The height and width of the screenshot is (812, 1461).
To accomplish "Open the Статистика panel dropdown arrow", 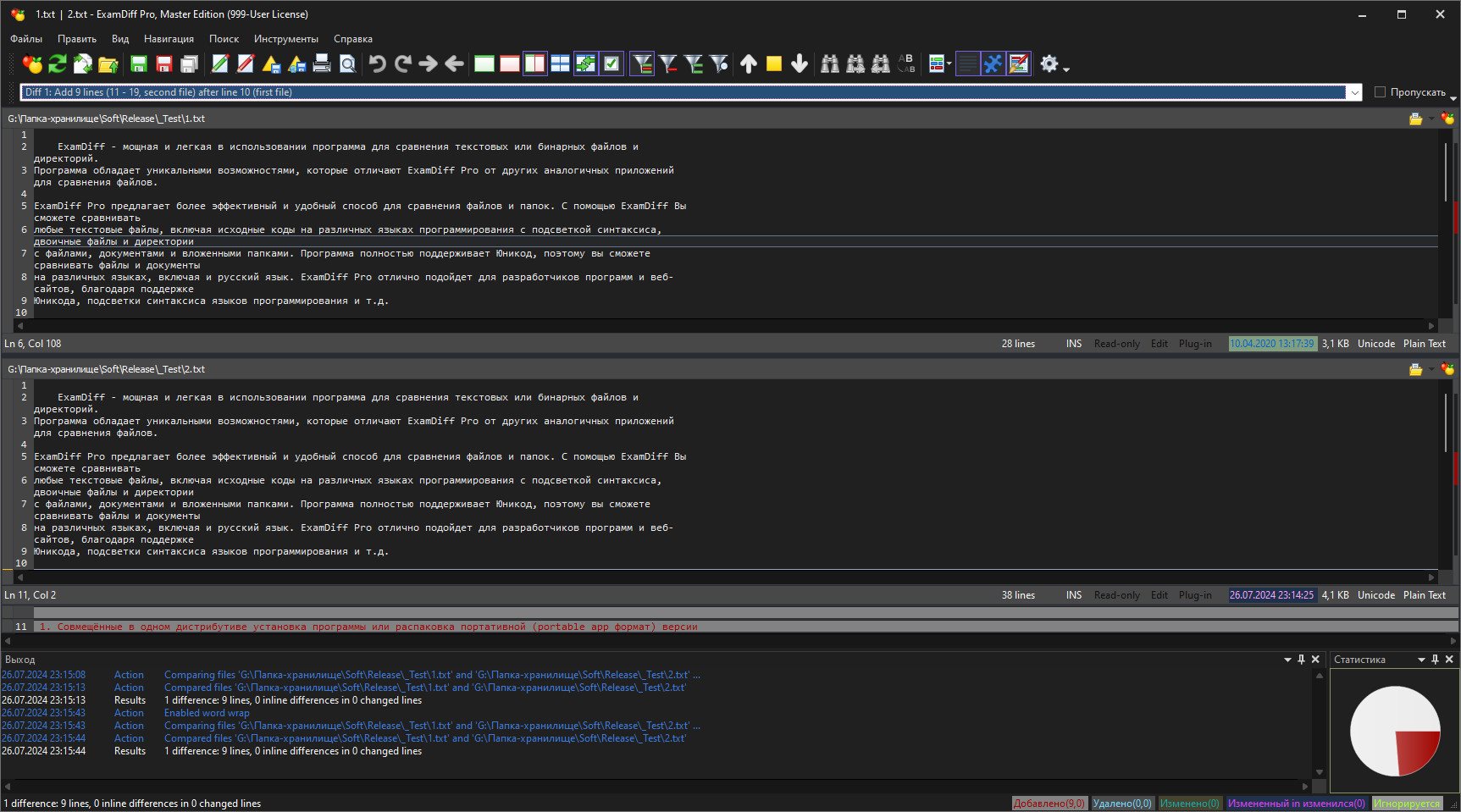I will 1421,660.
